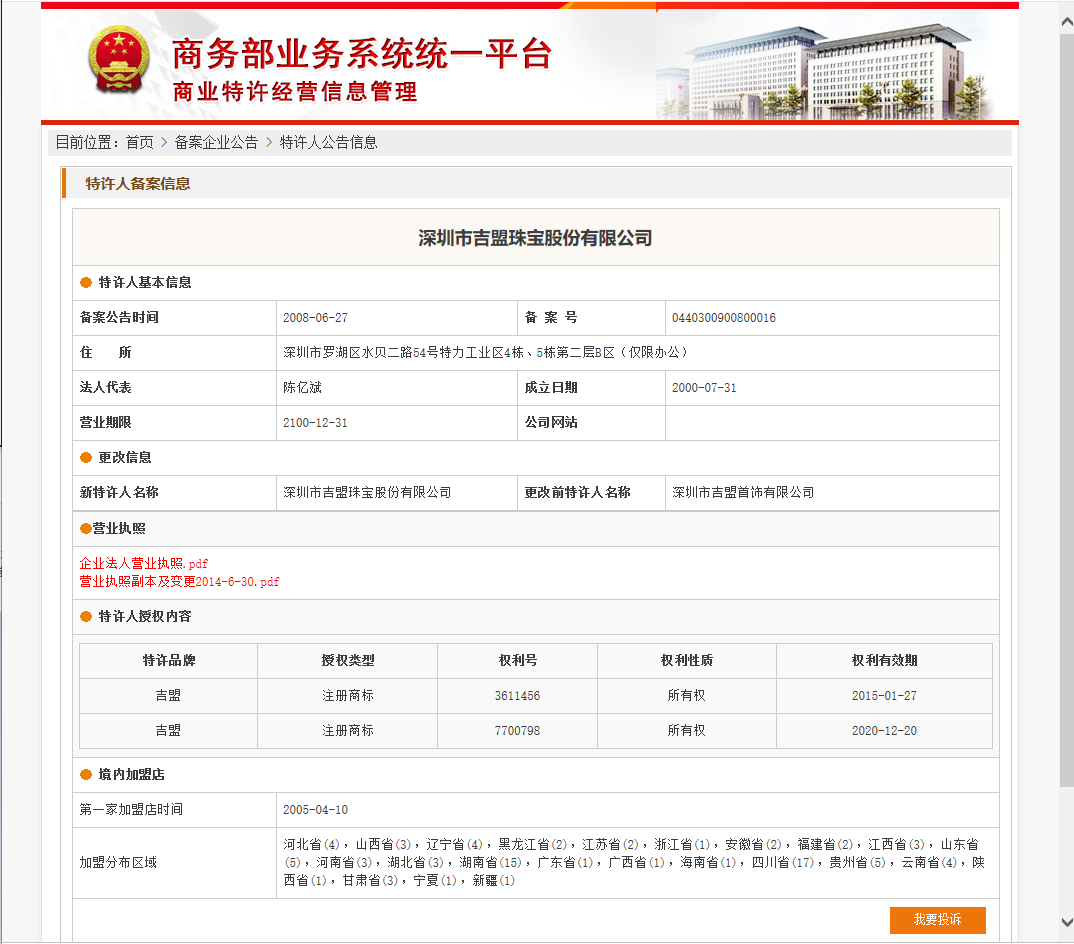
Task: Click the vertical scrollbar thumb
Action: click(1066, 400)
